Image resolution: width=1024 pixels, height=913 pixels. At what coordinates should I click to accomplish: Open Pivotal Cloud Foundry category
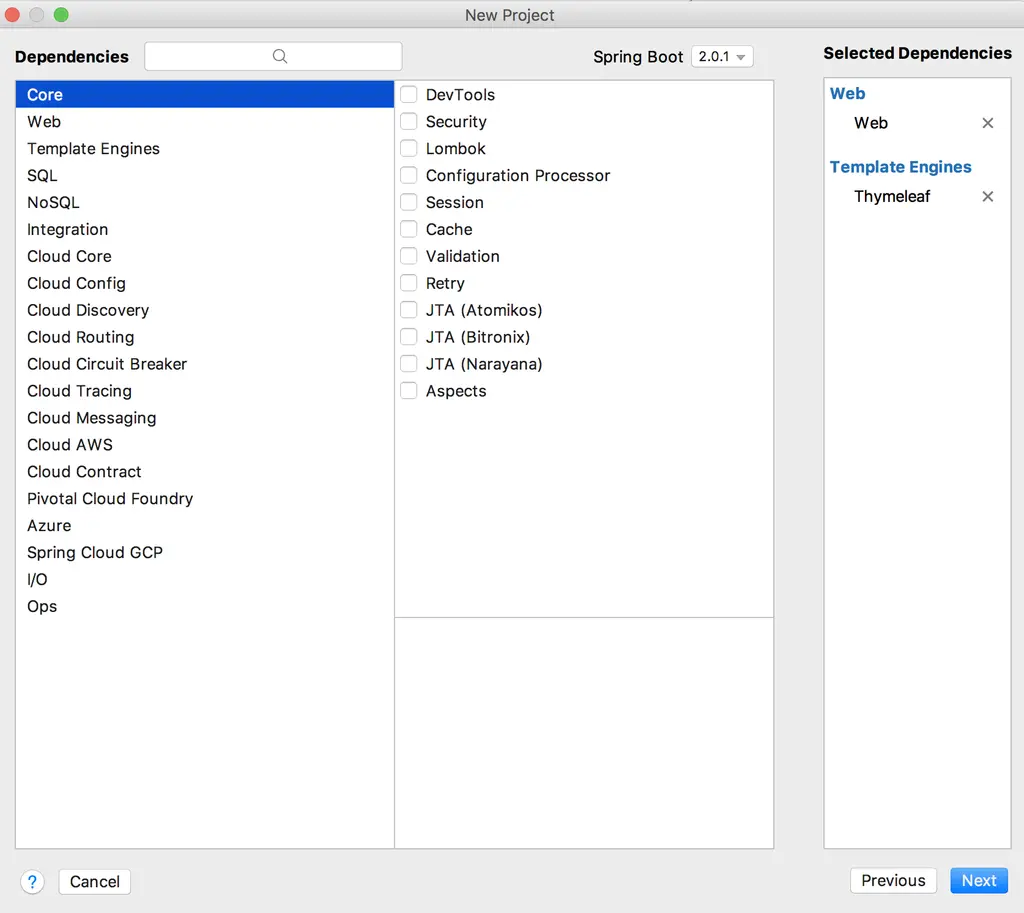(204, 498)
